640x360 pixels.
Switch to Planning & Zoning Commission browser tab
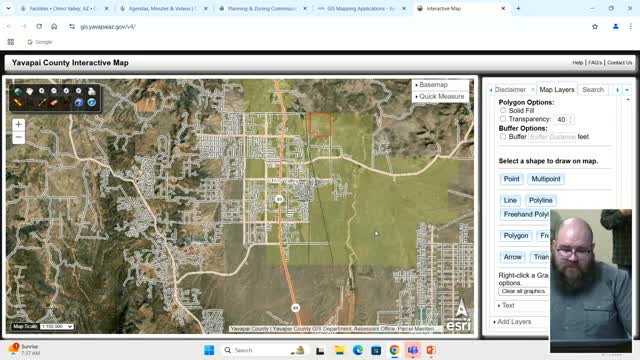261,8
